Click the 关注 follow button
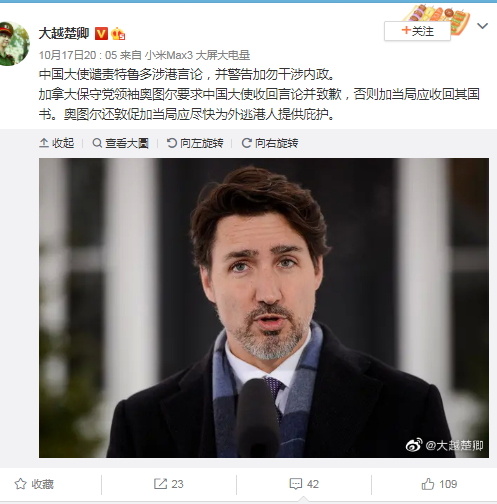 [417, 31]
